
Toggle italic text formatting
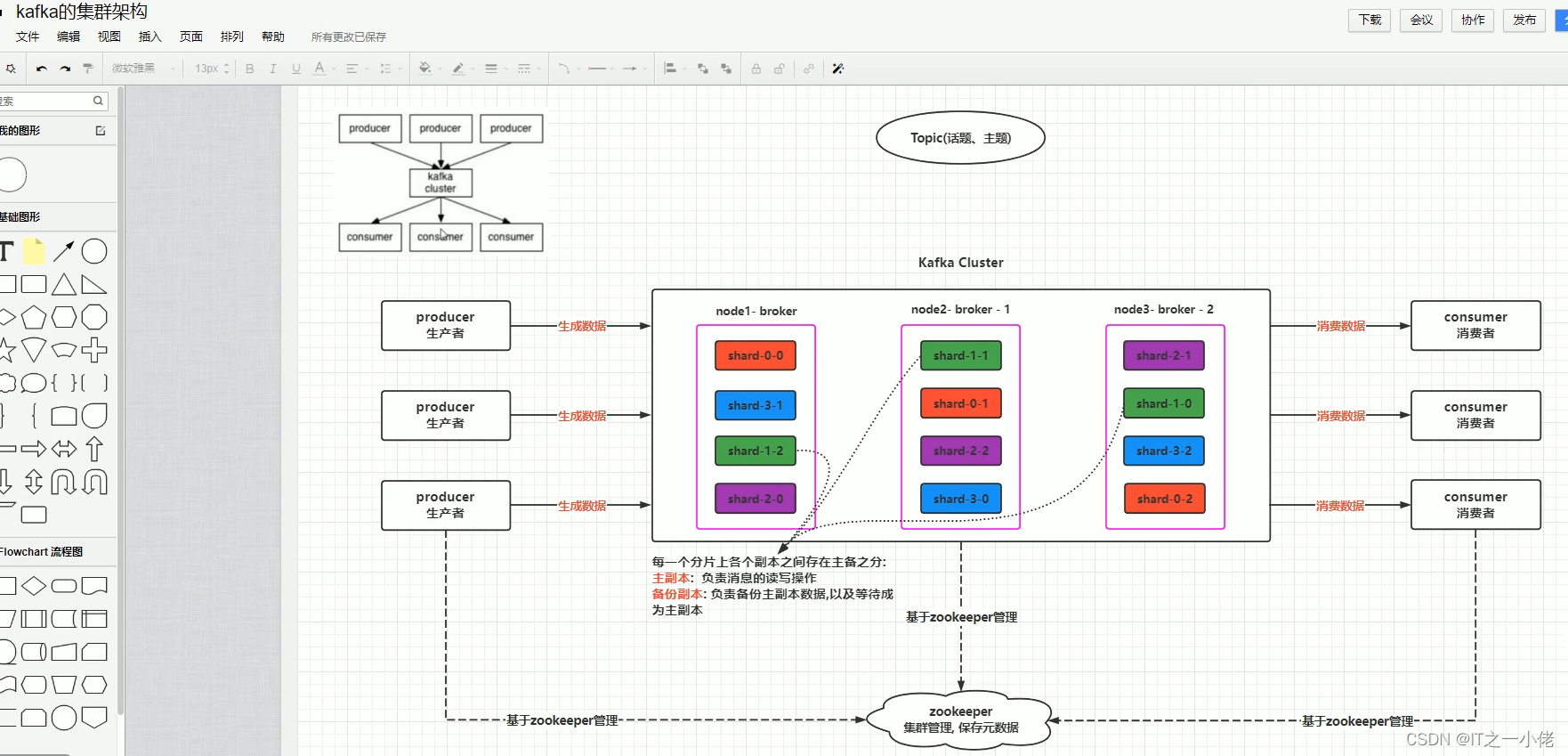coord(273,69)
